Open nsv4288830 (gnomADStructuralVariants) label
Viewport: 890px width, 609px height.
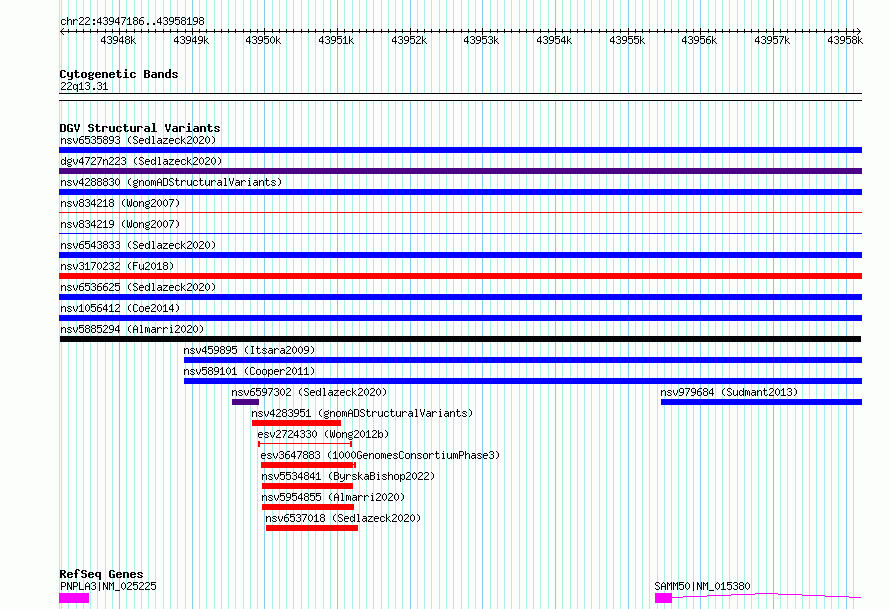171,182
